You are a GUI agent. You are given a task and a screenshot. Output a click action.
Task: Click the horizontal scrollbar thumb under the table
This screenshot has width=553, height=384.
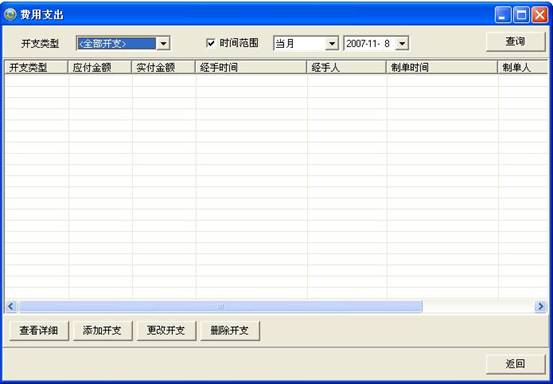click(221, 306)
